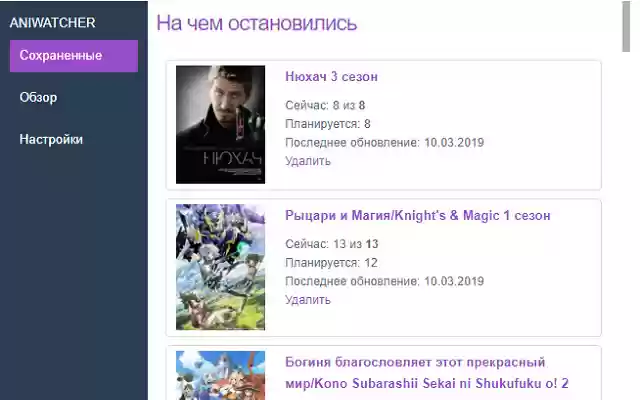Click the text Сейчас: 8 из 8

point(325,105)
